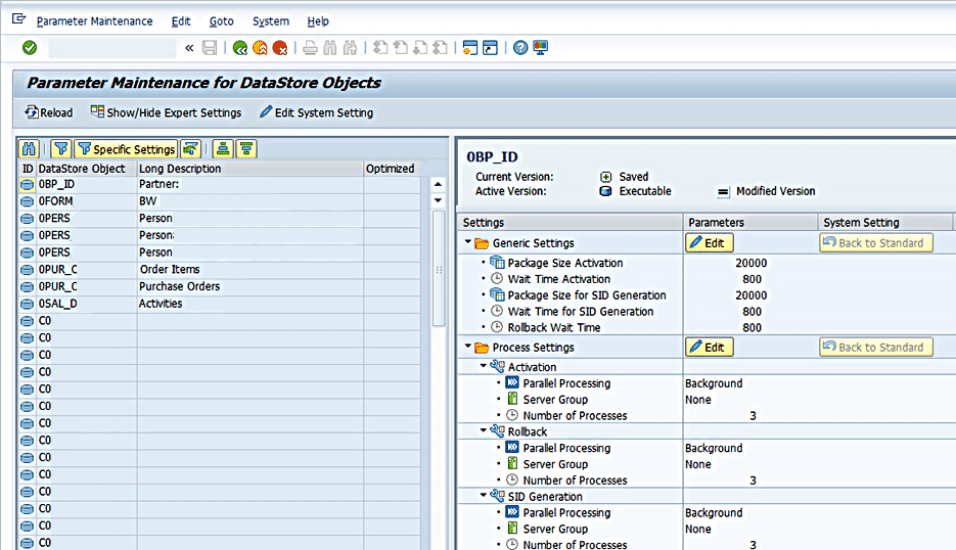This screenshot has width=956, height=550.
Task: Click Edit System Setting button
Action: coord(316,113)
